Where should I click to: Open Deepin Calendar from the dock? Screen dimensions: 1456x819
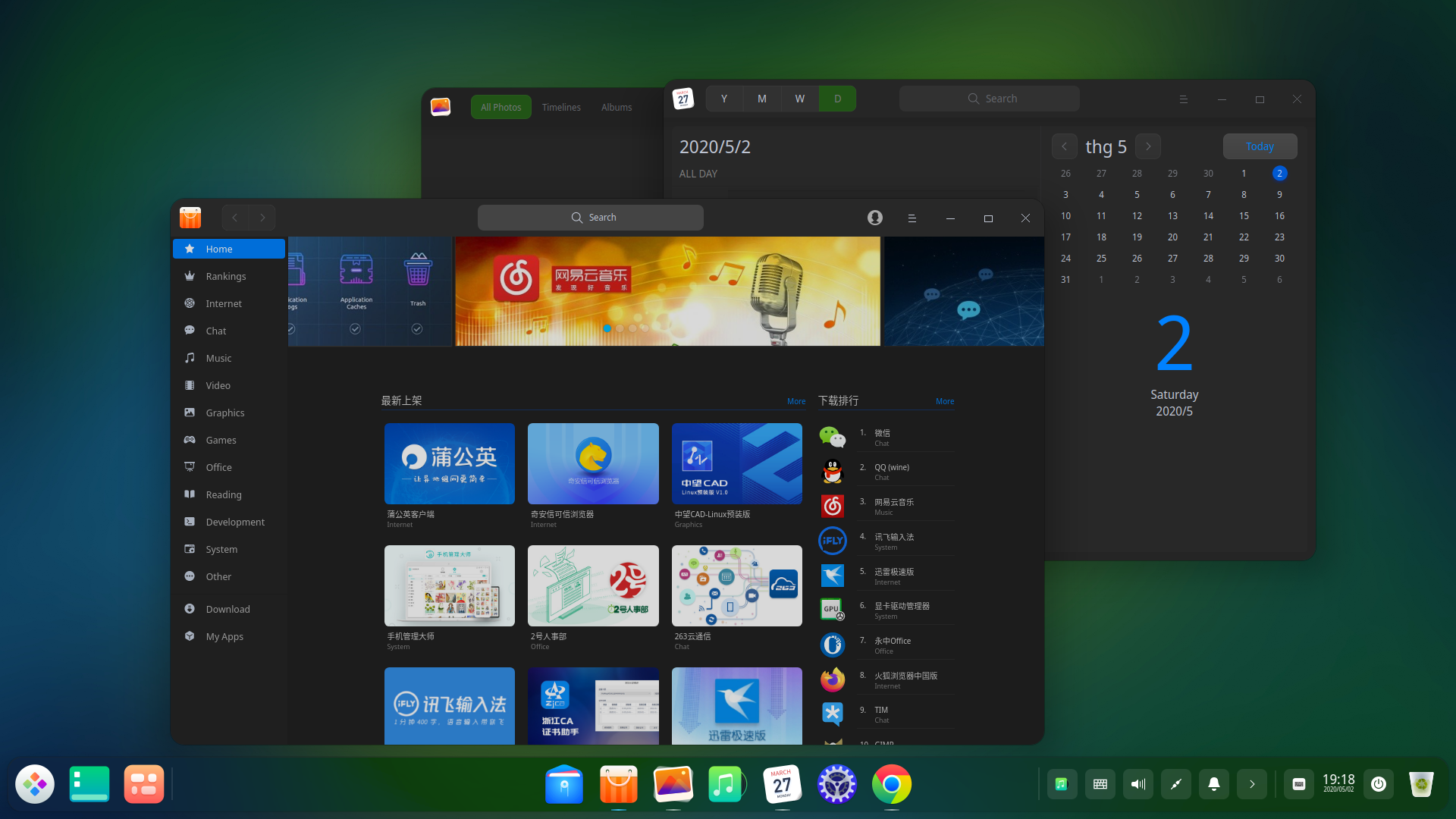(x=783, y=784)
